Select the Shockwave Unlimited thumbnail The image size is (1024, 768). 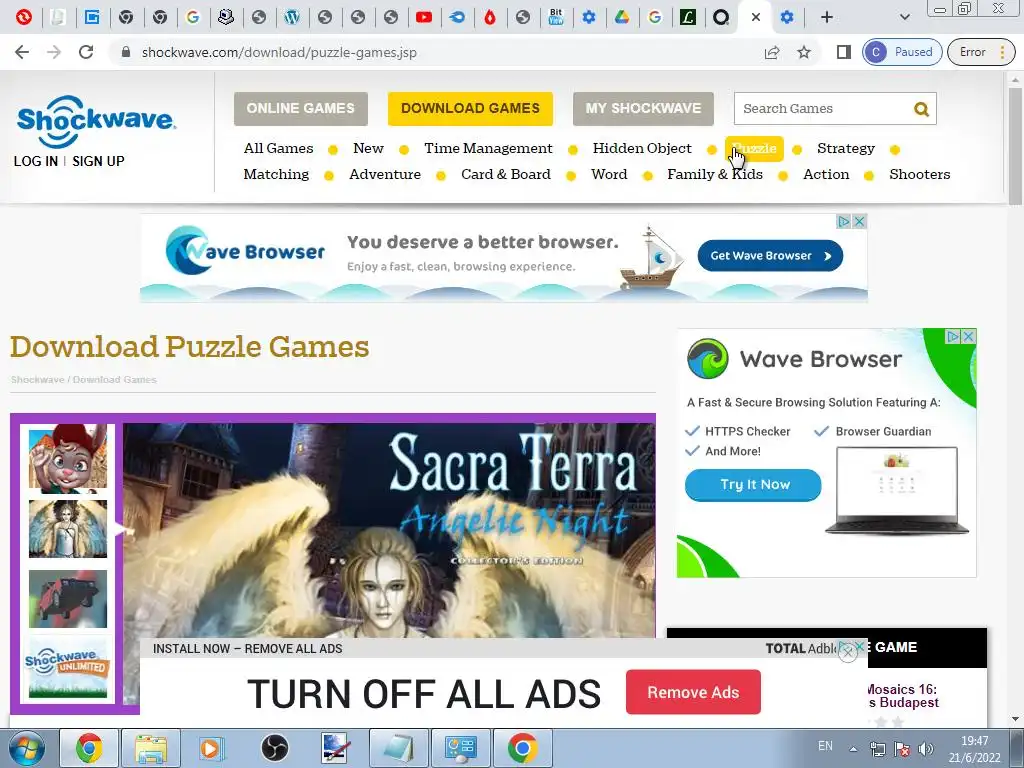tap(68, 669)
